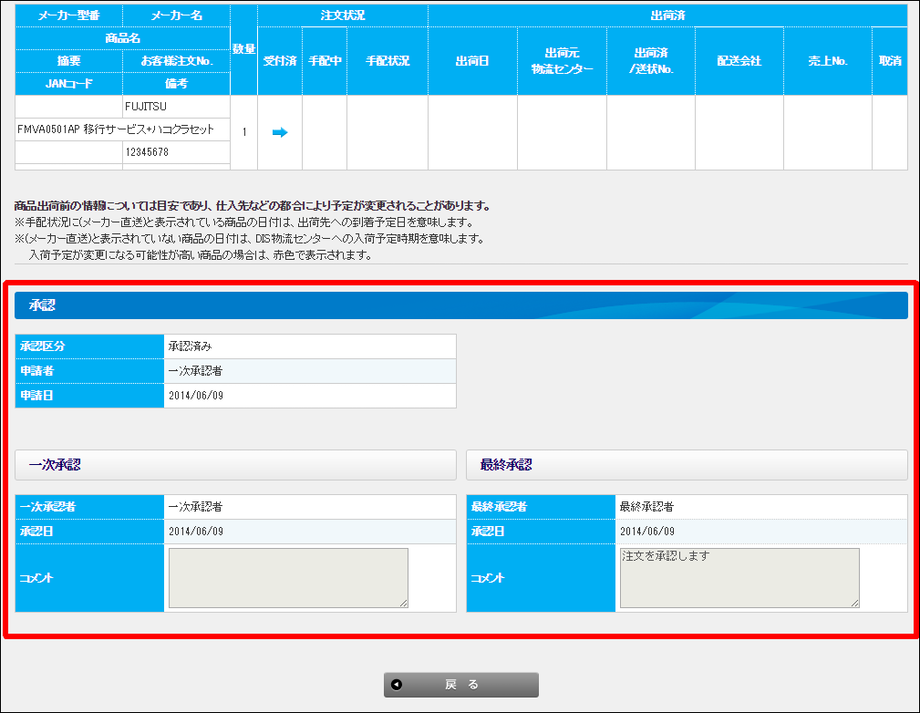Click the 売上No. column header
Screen dimensions: 920x713
(x=827, y=61)
